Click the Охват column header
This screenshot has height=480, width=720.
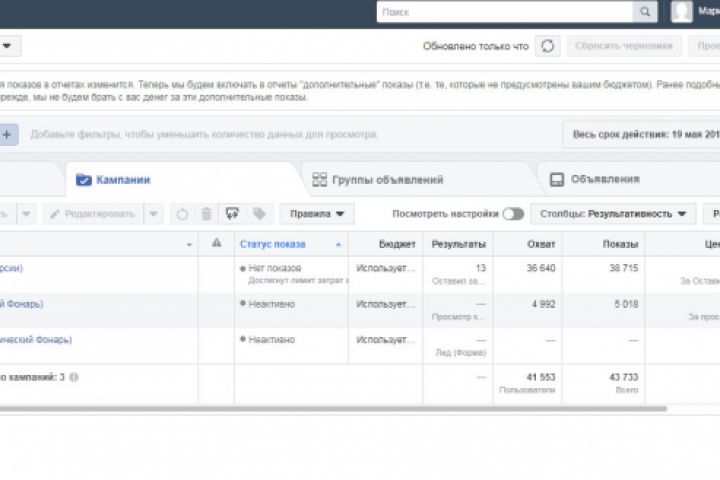click(x=541, y=244)
